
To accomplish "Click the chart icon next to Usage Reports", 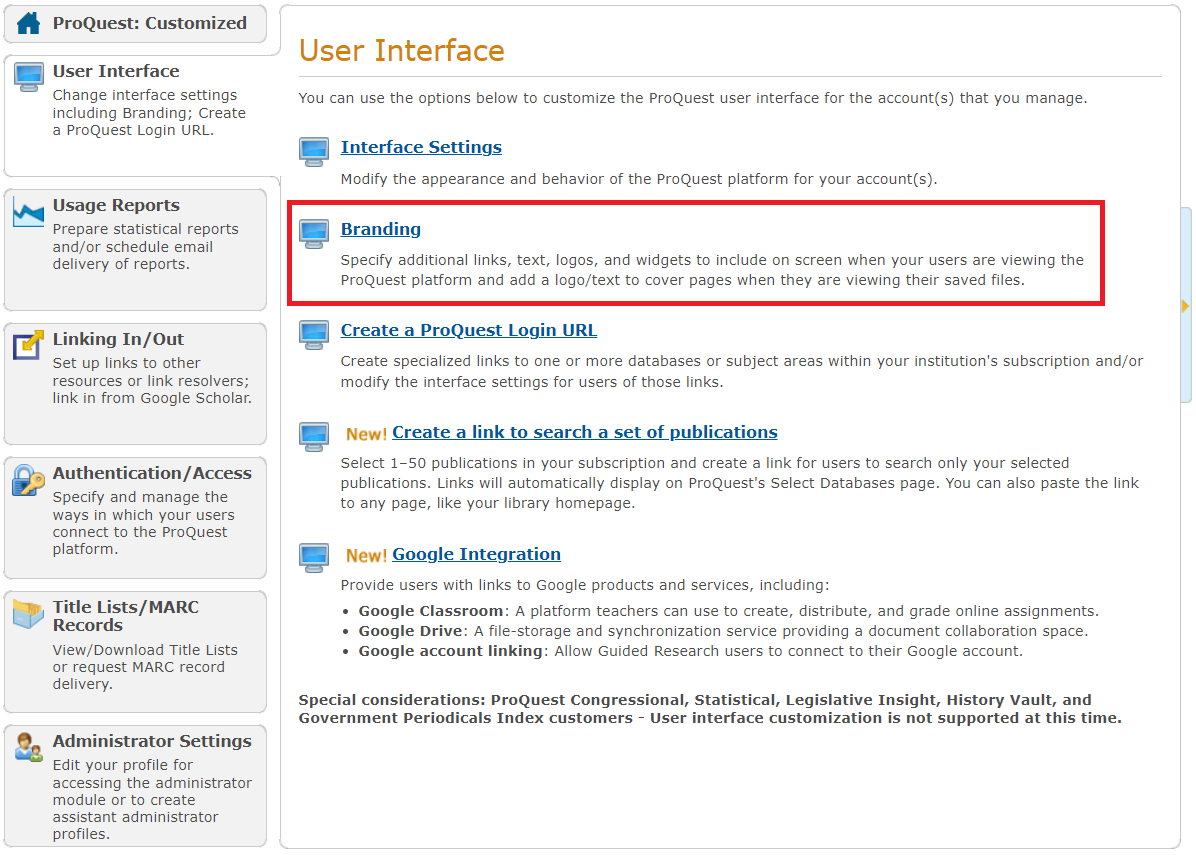I will 28,214.
